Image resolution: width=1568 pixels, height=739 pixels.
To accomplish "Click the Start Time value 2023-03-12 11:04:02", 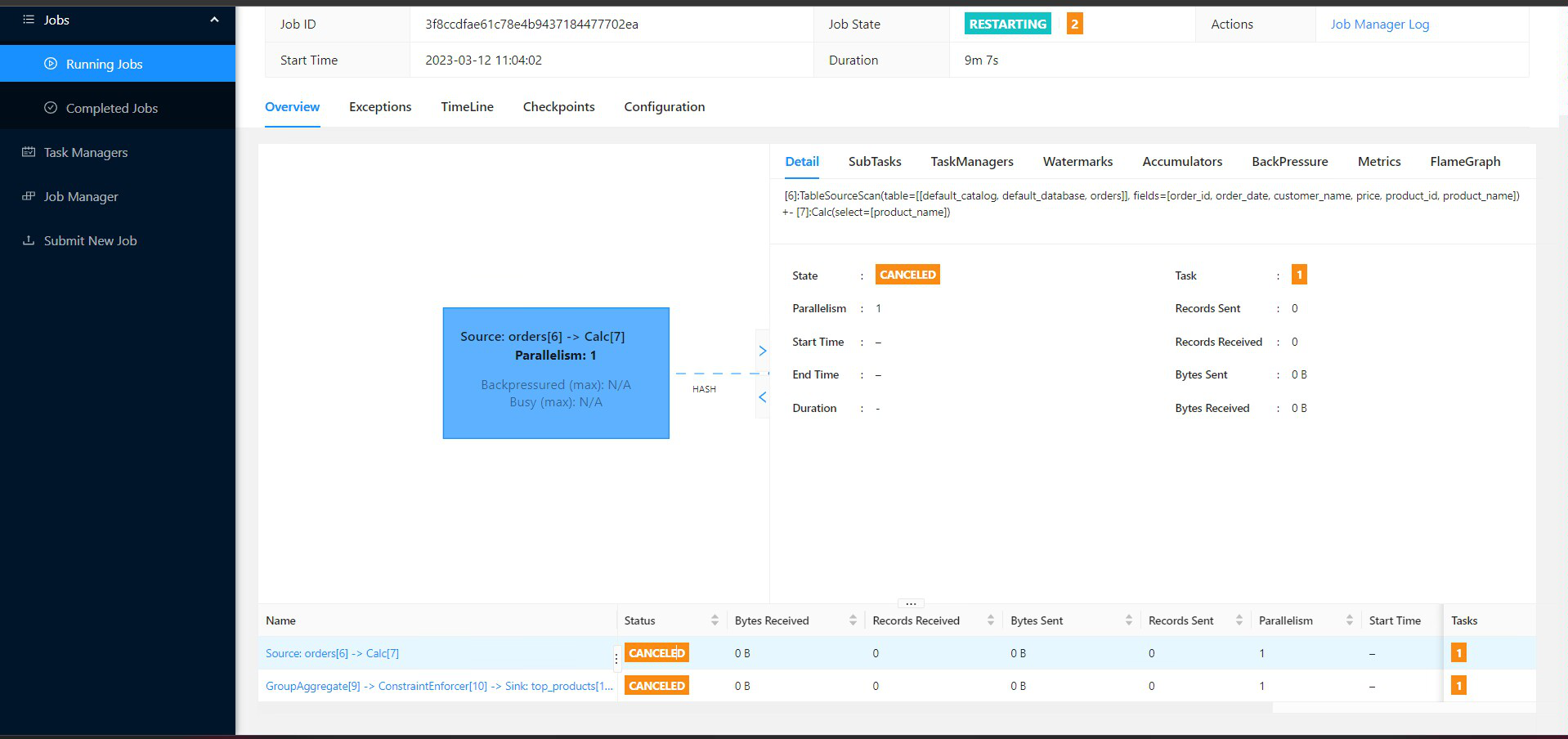I will coord(483,60).
